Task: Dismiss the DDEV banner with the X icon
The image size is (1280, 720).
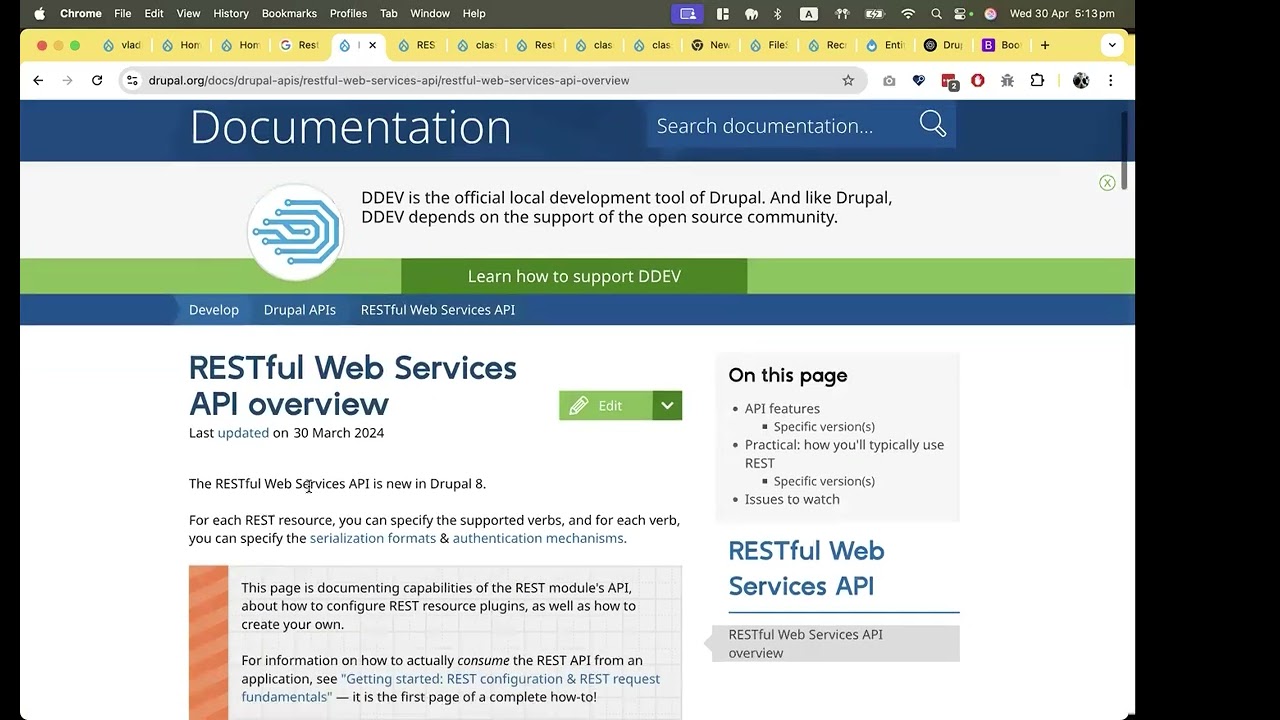Action: coord(1107,182)
